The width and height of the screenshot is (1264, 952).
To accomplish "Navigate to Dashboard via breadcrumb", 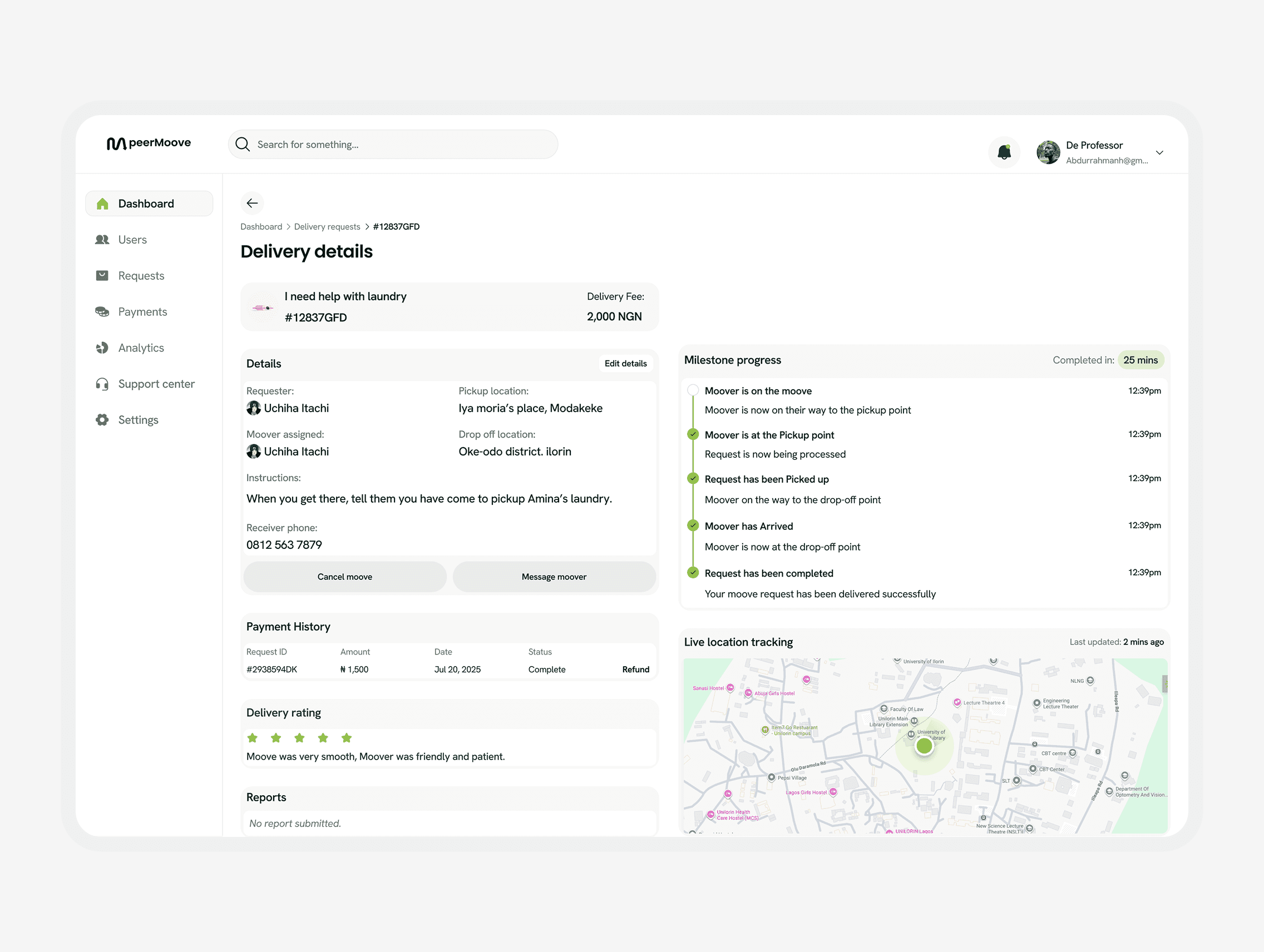I will coord(260,226).
